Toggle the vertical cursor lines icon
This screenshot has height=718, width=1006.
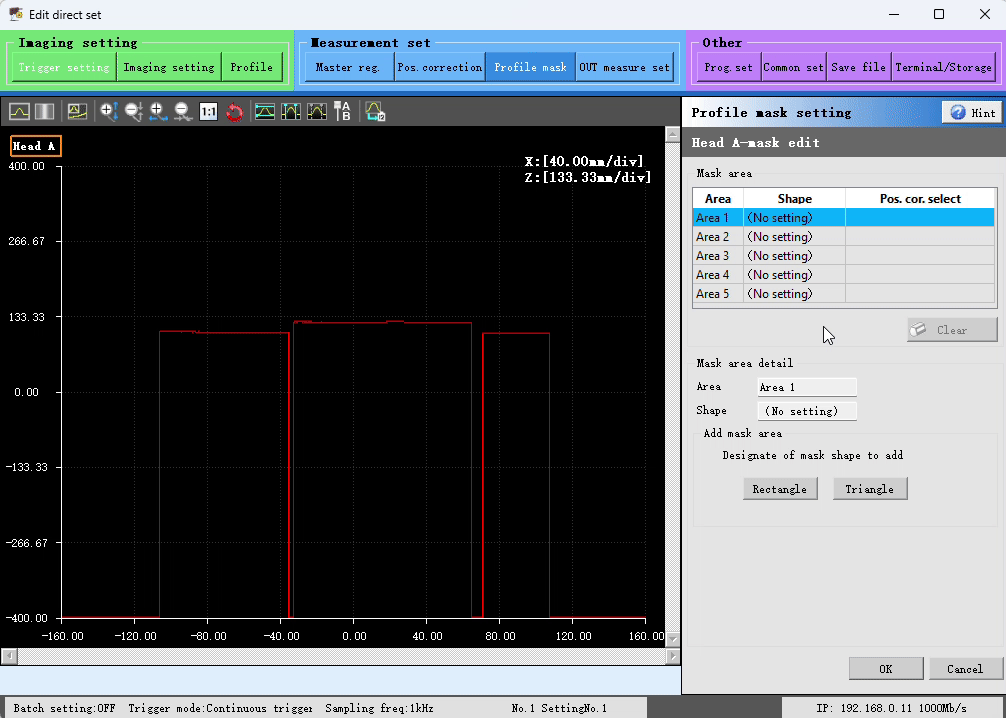[x=291, y=112]
